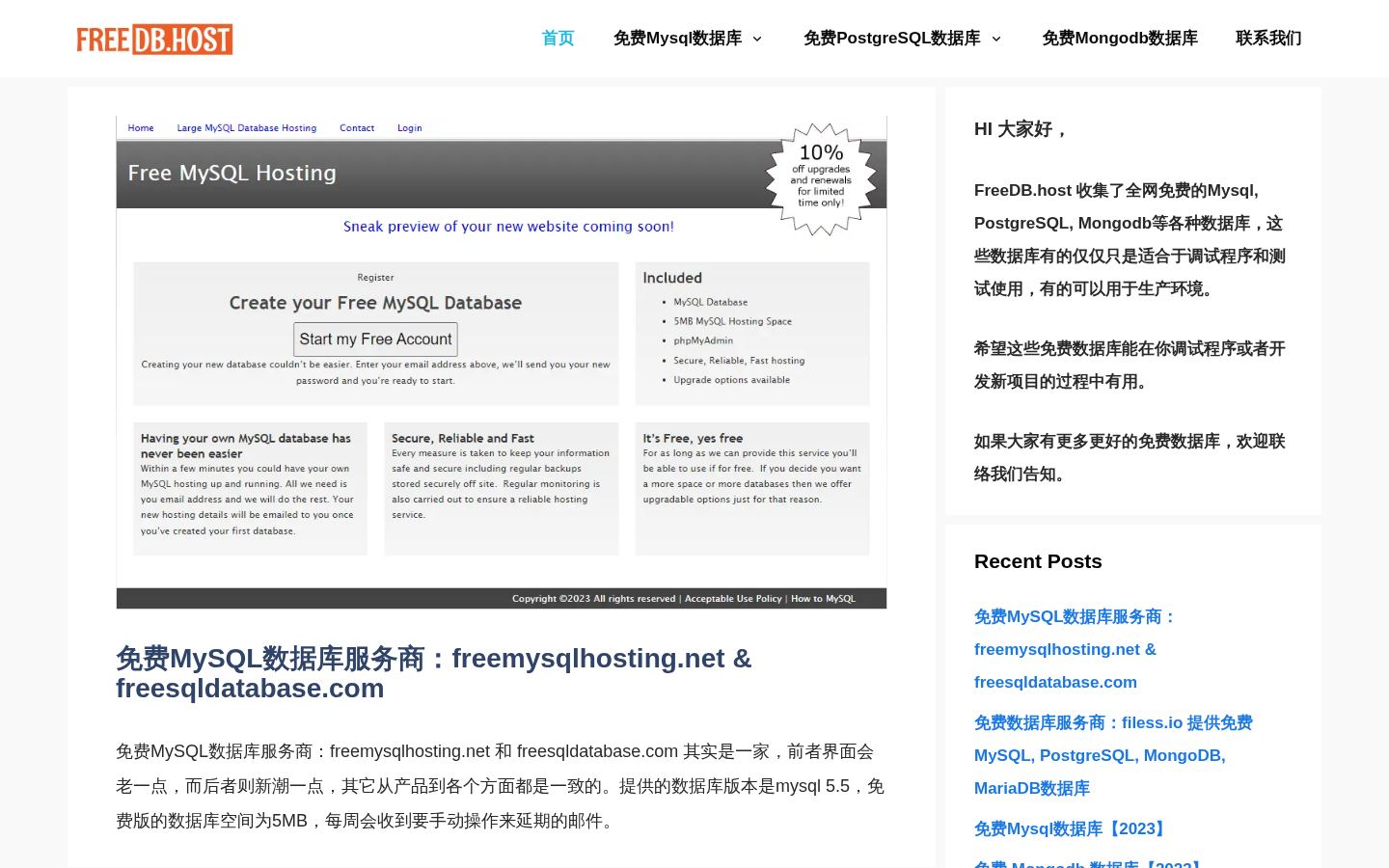Click the Home link in the image
The image size is (1389, 868).
tap(141, 127)
